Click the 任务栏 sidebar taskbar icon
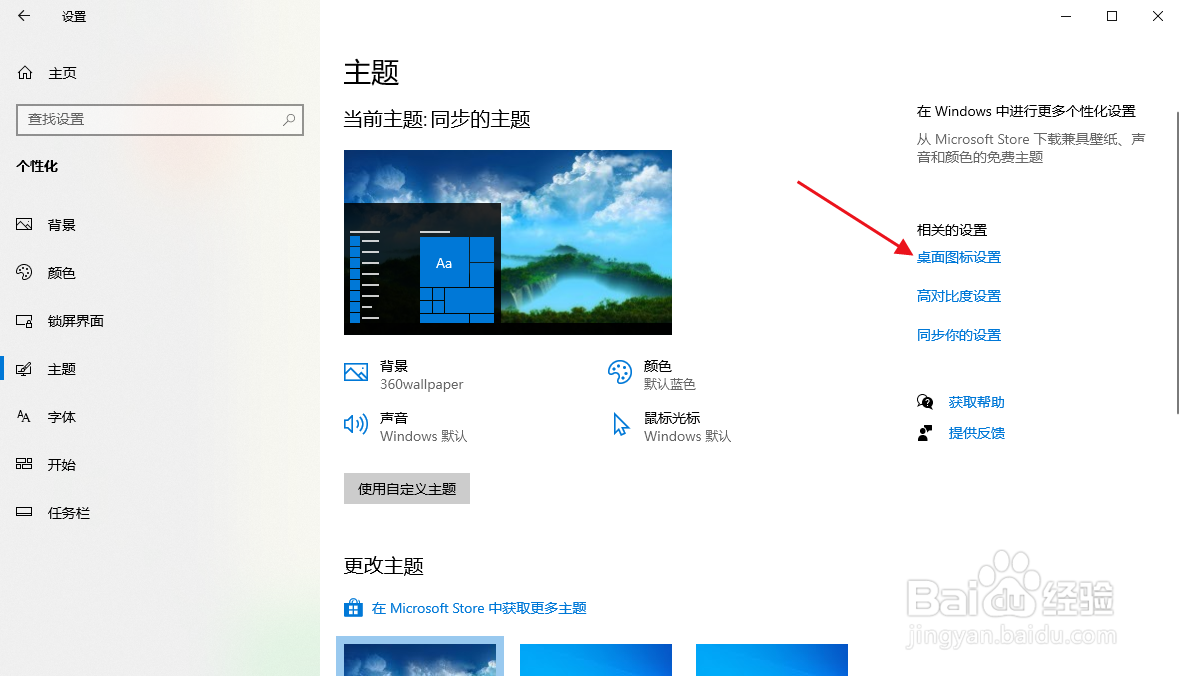Image resolution: width=1181 pixels, height=676 pixels. coord(24,512)
